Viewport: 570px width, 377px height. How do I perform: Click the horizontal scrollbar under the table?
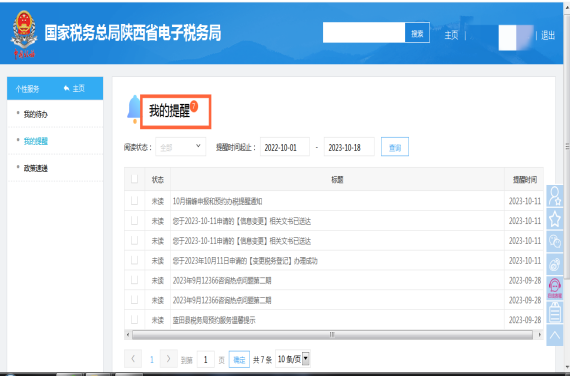(332, 334)
